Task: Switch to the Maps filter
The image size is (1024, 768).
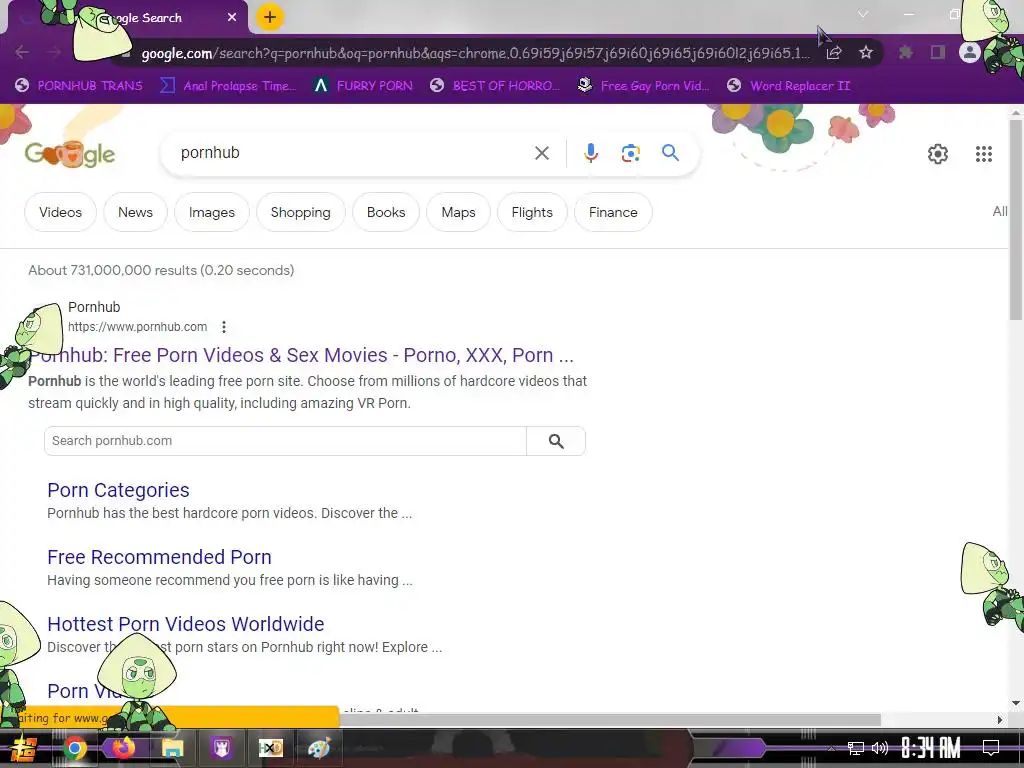Action: 458,212
